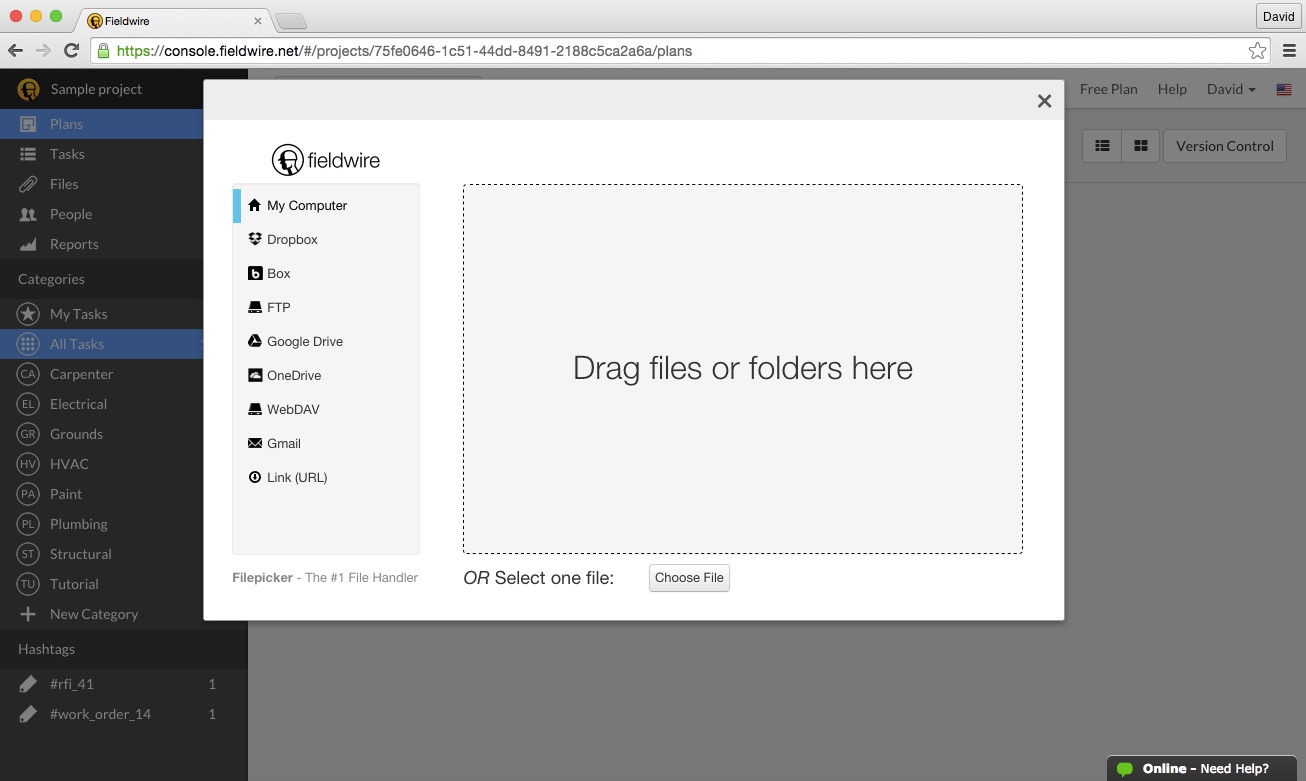Select Link (URL) source option
Viewport: 1306px width, 781px height.
coord(326,477)
